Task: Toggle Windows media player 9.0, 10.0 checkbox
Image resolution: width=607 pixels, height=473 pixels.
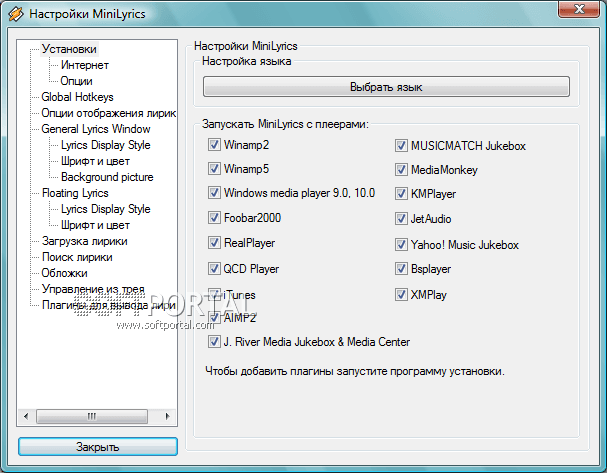Action: tap(214, 193)
